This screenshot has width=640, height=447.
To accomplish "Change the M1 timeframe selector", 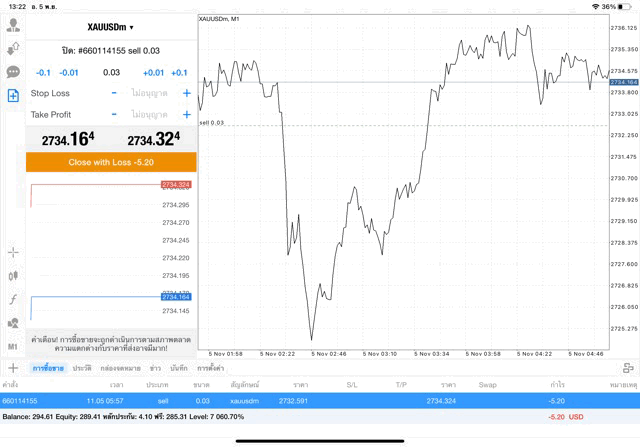I will point(13,346).
